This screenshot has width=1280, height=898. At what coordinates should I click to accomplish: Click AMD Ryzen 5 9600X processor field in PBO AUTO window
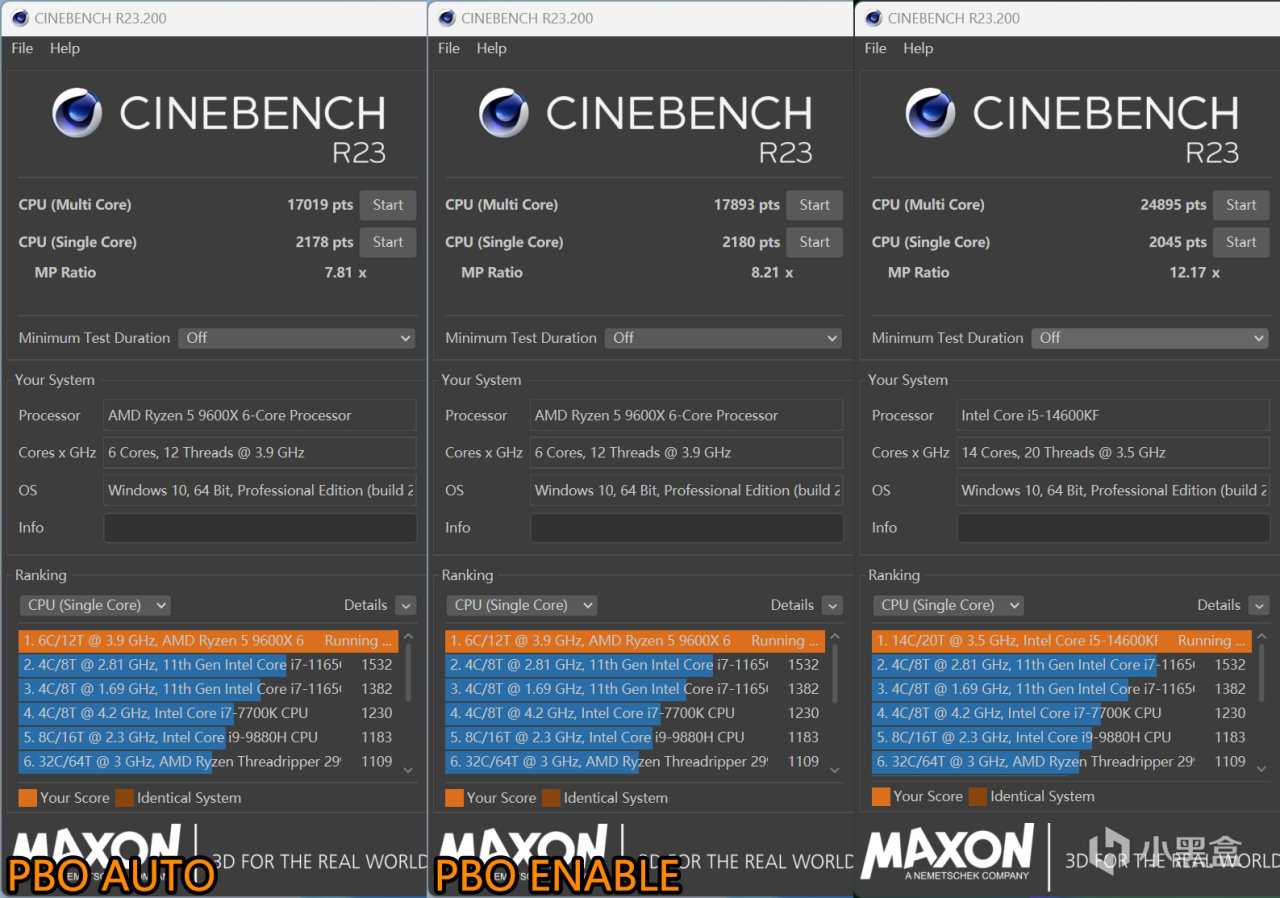260,415
